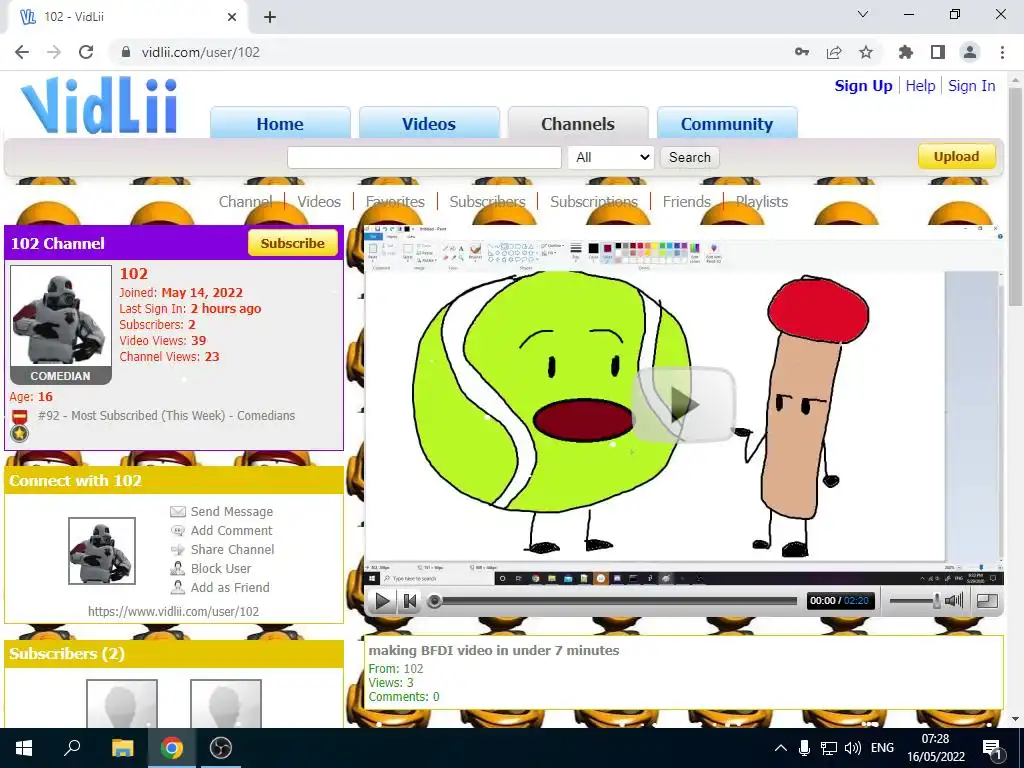
Task: Toggle video player fullscreen icon
Action: click(987, 601)
